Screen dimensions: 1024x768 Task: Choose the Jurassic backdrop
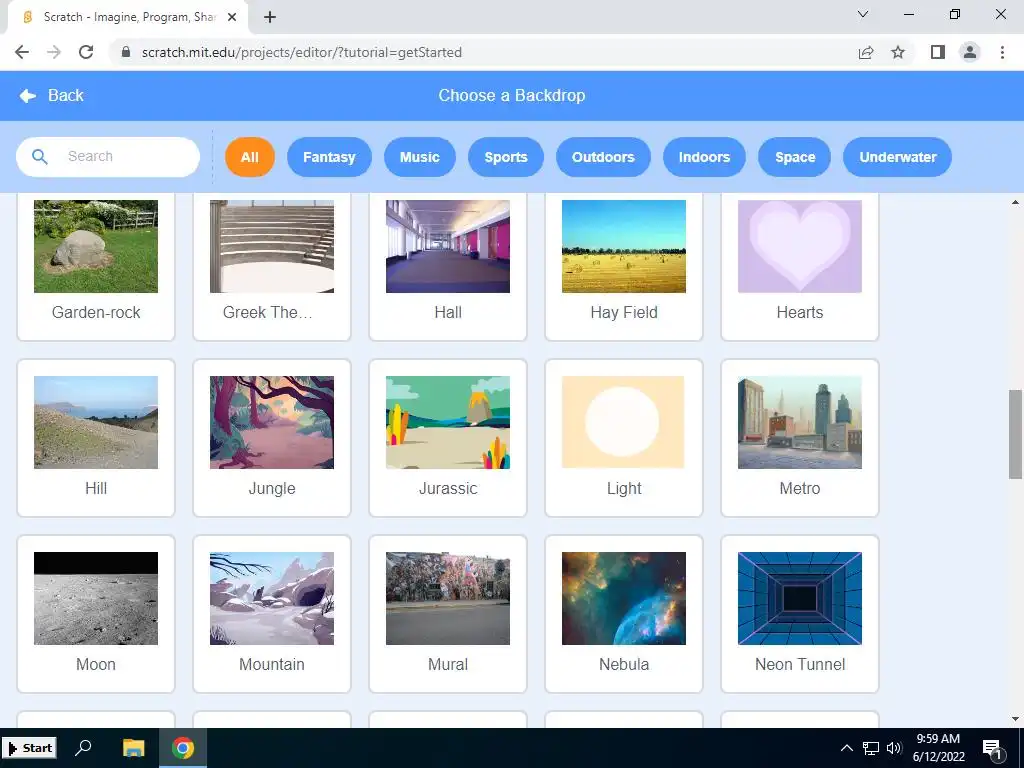[448, 438]
